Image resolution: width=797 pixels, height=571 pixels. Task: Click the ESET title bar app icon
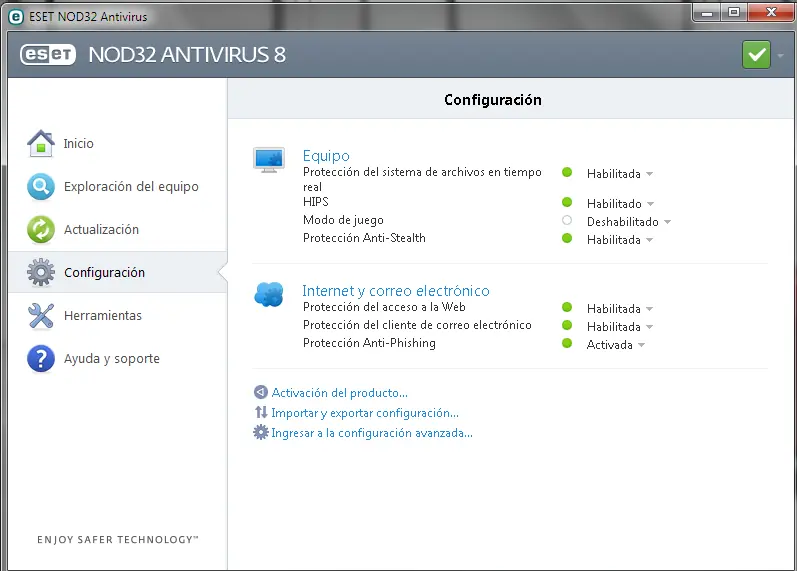[16, 17]
